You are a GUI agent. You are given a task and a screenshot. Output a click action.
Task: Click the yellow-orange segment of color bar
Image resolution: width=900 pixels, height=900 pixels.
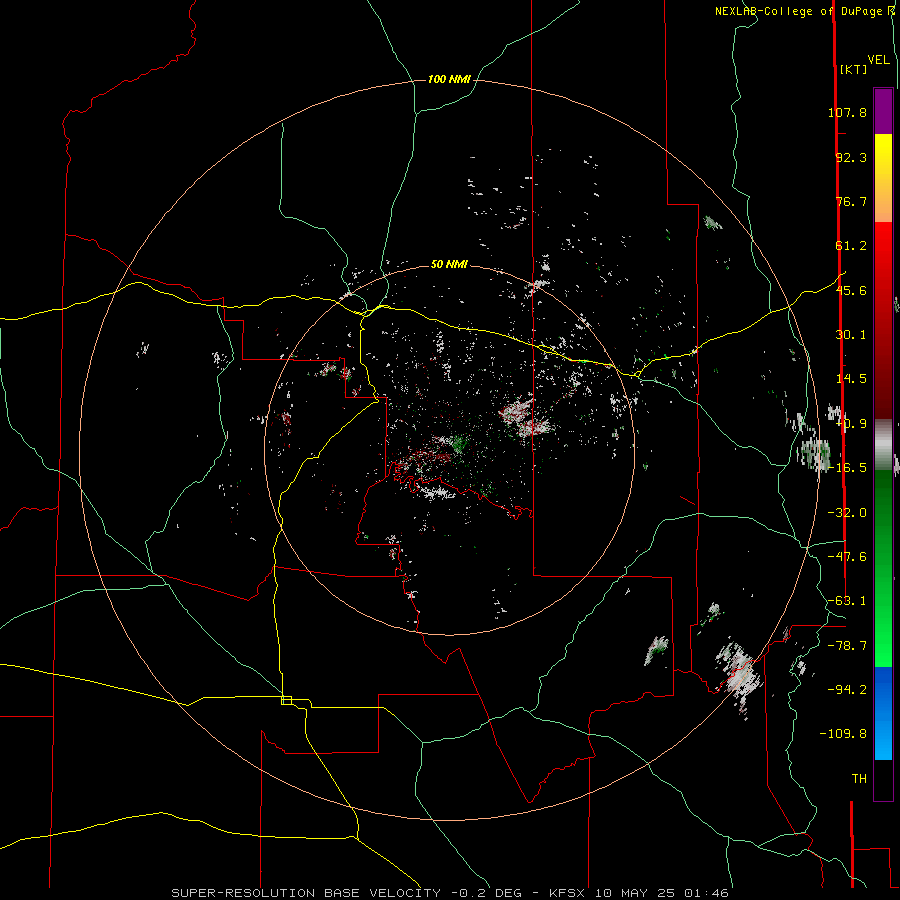click(x=883, y=178)
